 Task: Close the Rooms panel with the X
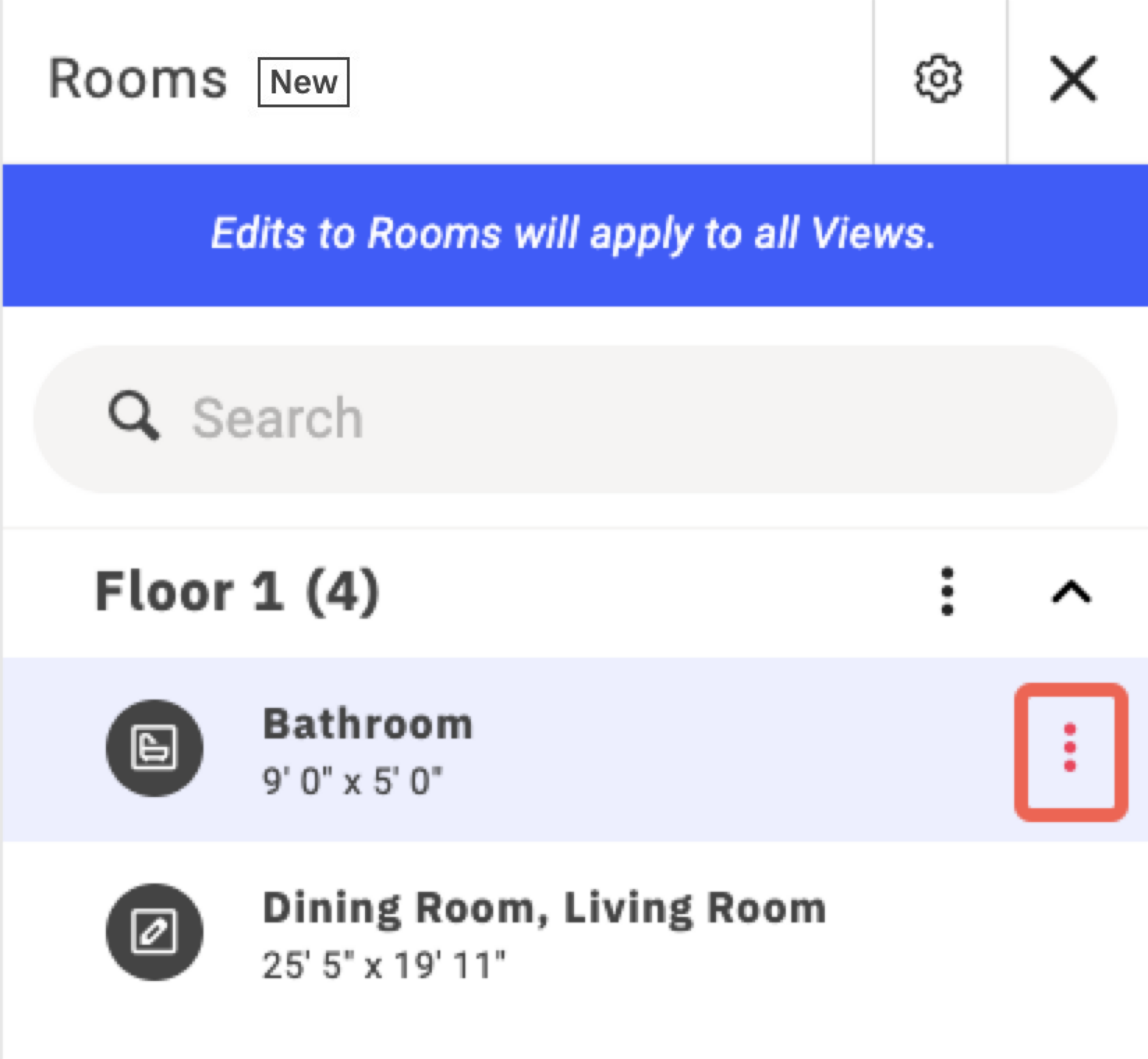click(1073, 79)
